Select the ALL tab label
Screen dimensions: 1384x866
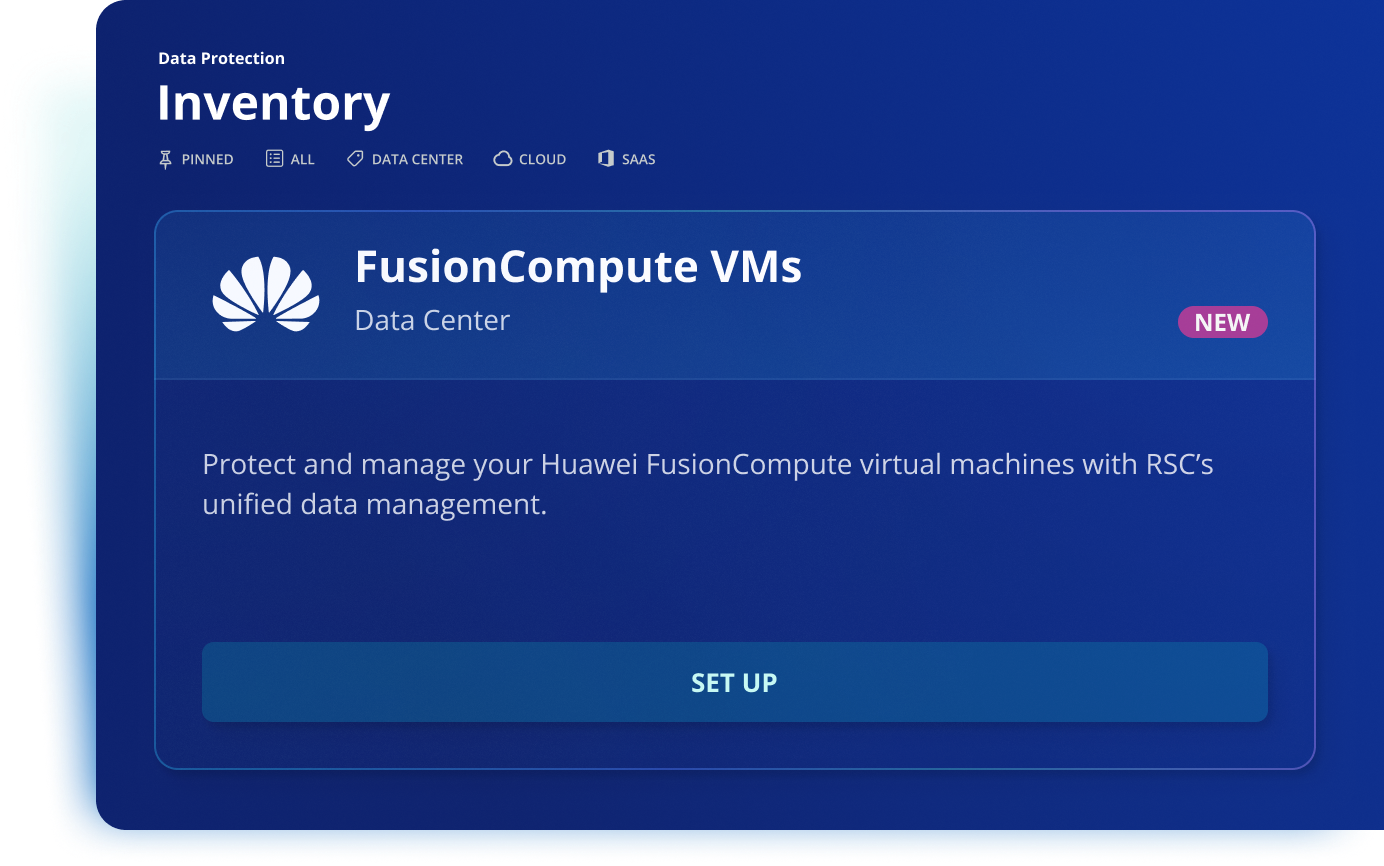(302, 159)
